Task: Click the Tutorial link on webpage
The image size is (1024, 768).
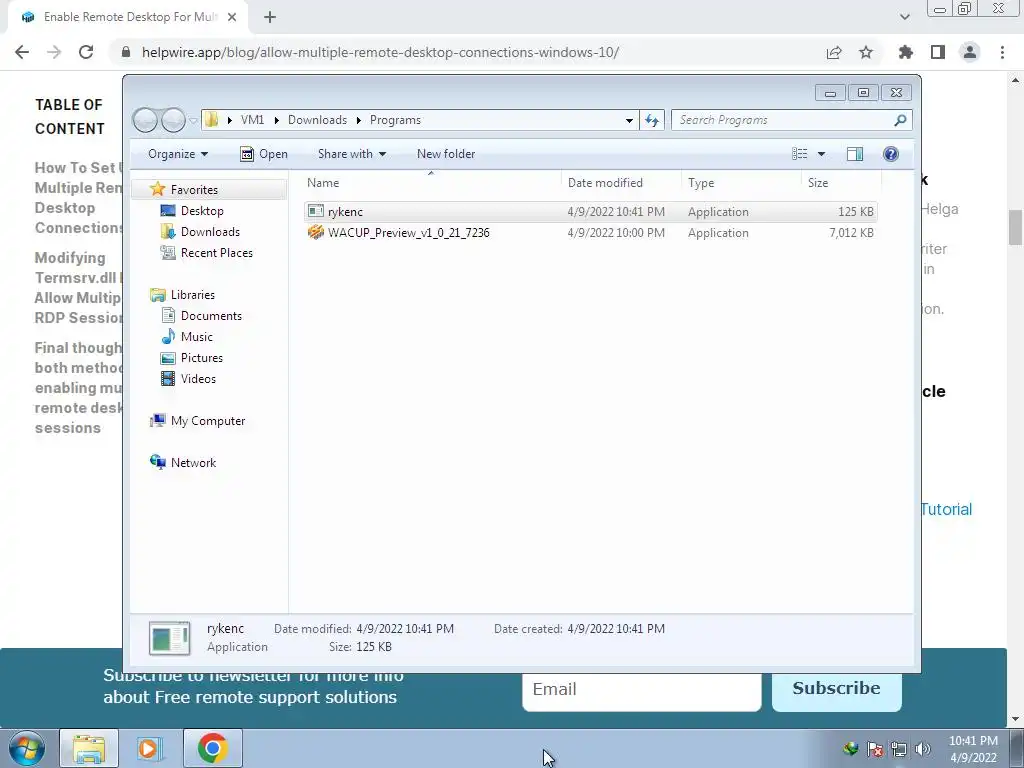Action: 946,509
